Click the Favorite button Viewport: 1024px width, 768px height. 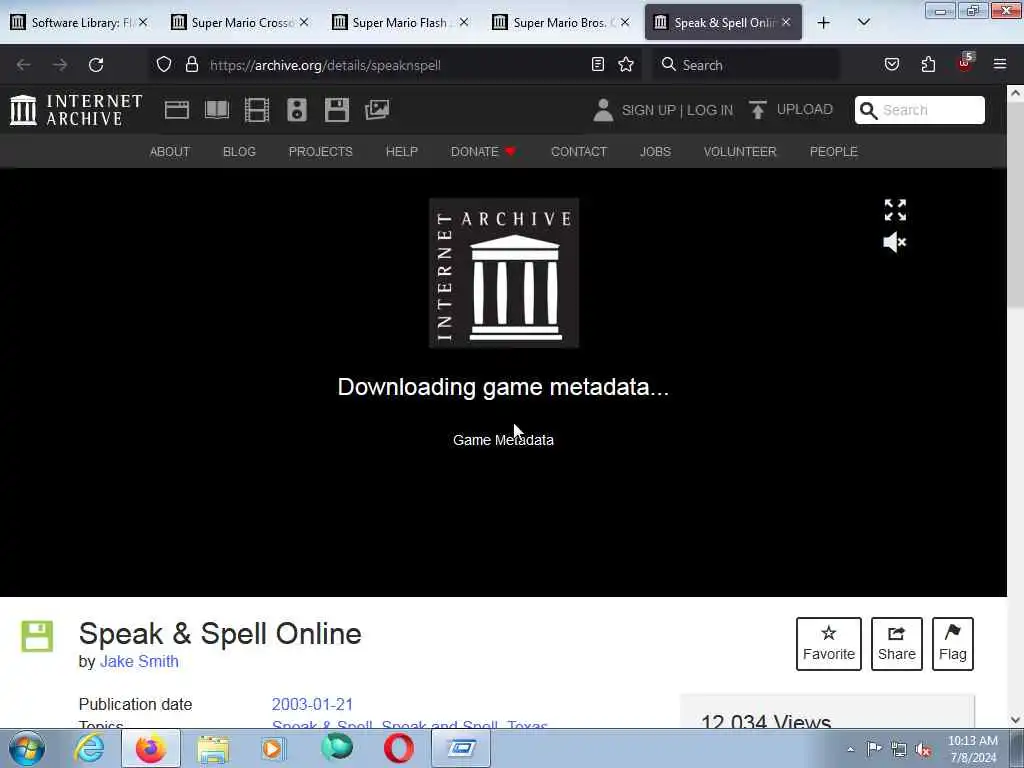pyautogui.click(x=829, y=643)
